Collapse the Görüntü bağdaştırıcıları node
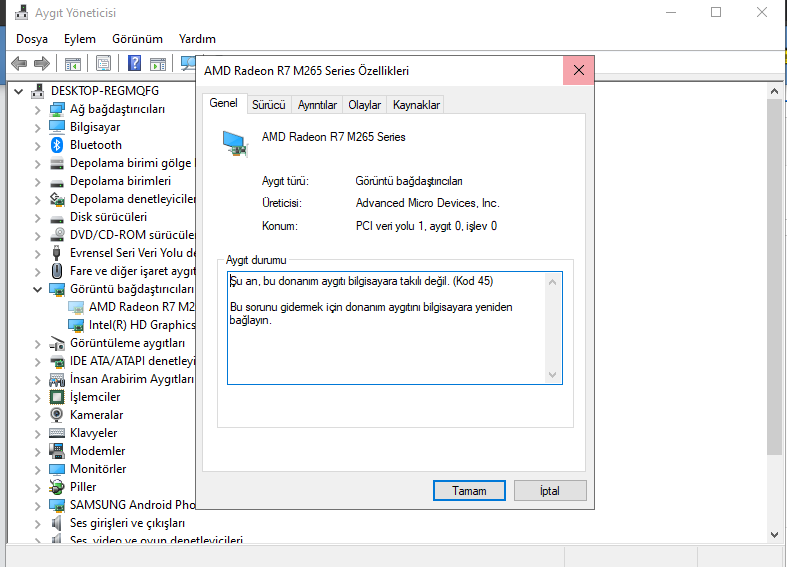This screenshot has height=567, width=787. tap(37, 289)
